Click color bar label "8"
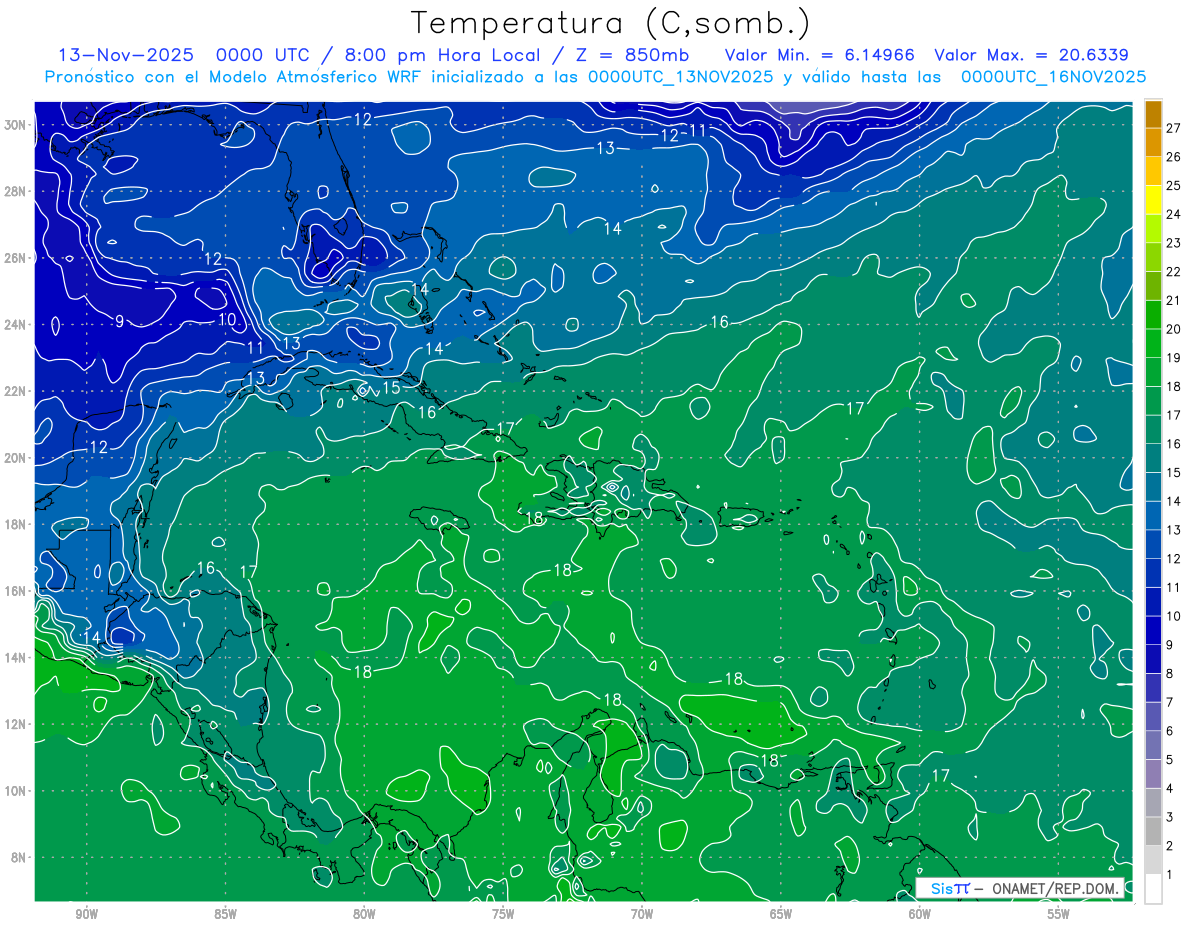This screenshot has height=927, width=1200. 1170,673
